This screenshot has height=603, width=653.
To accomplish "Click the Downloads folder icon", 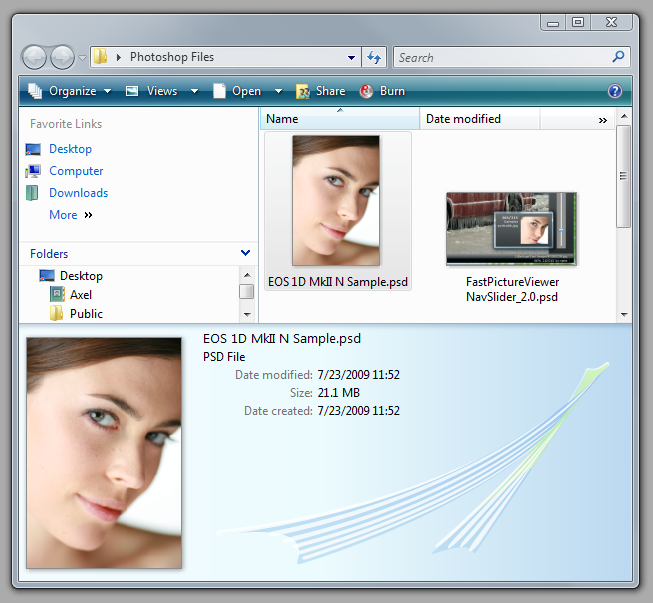I will [x=32, y=193].
